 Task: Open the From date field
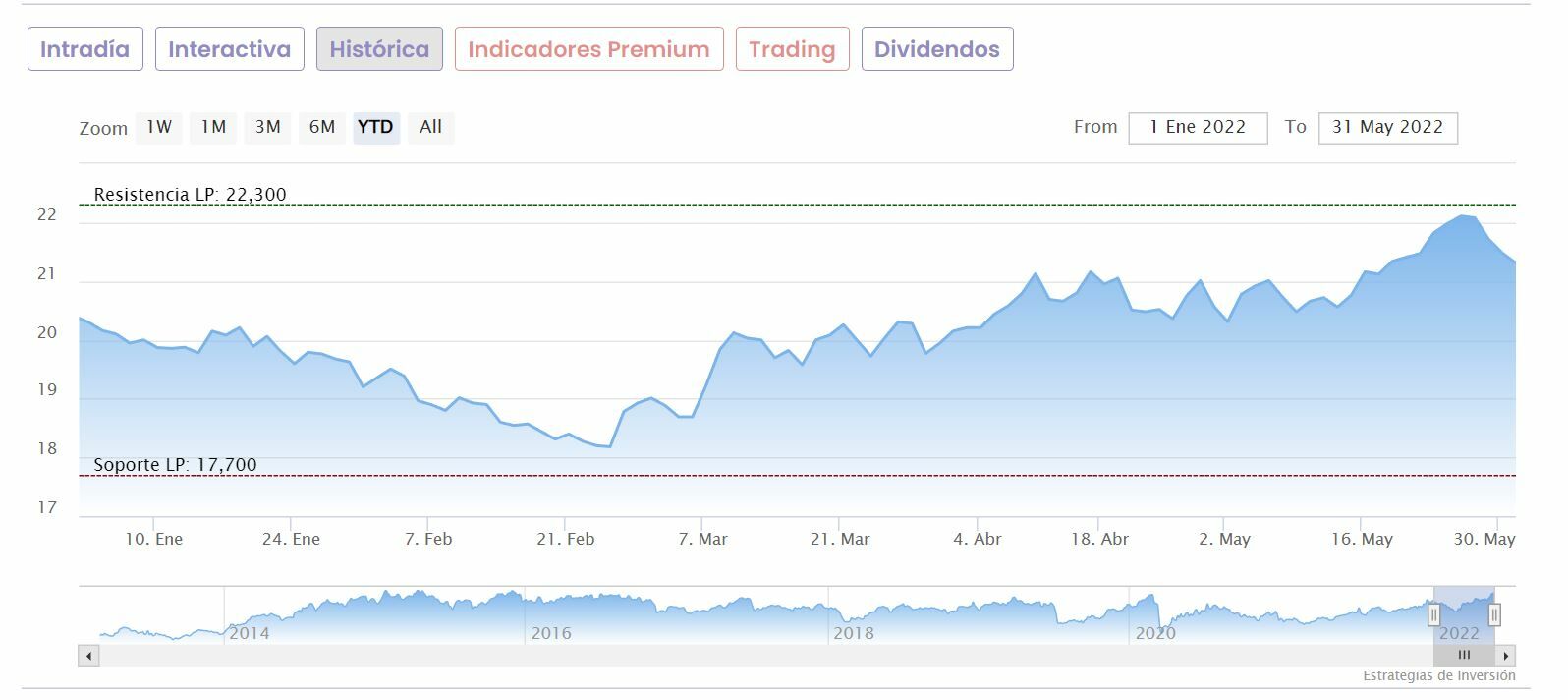pyautogui.click(x=1198, y=128)
